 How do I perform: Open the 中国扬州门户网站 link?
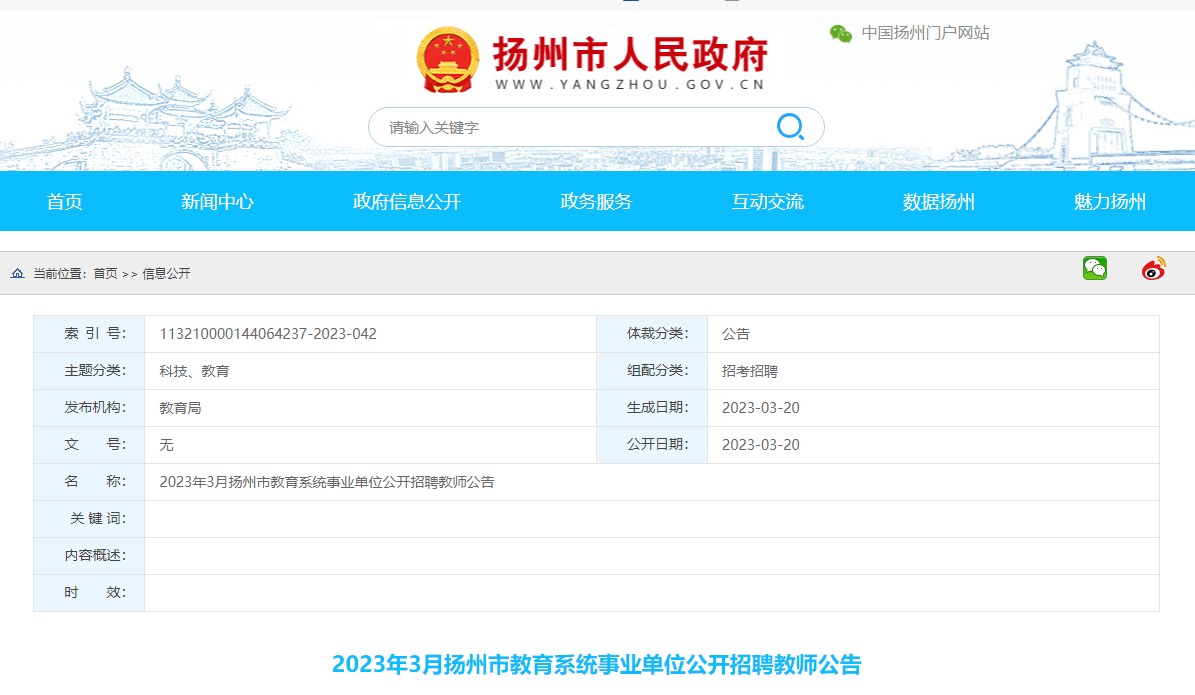point(925,33)
